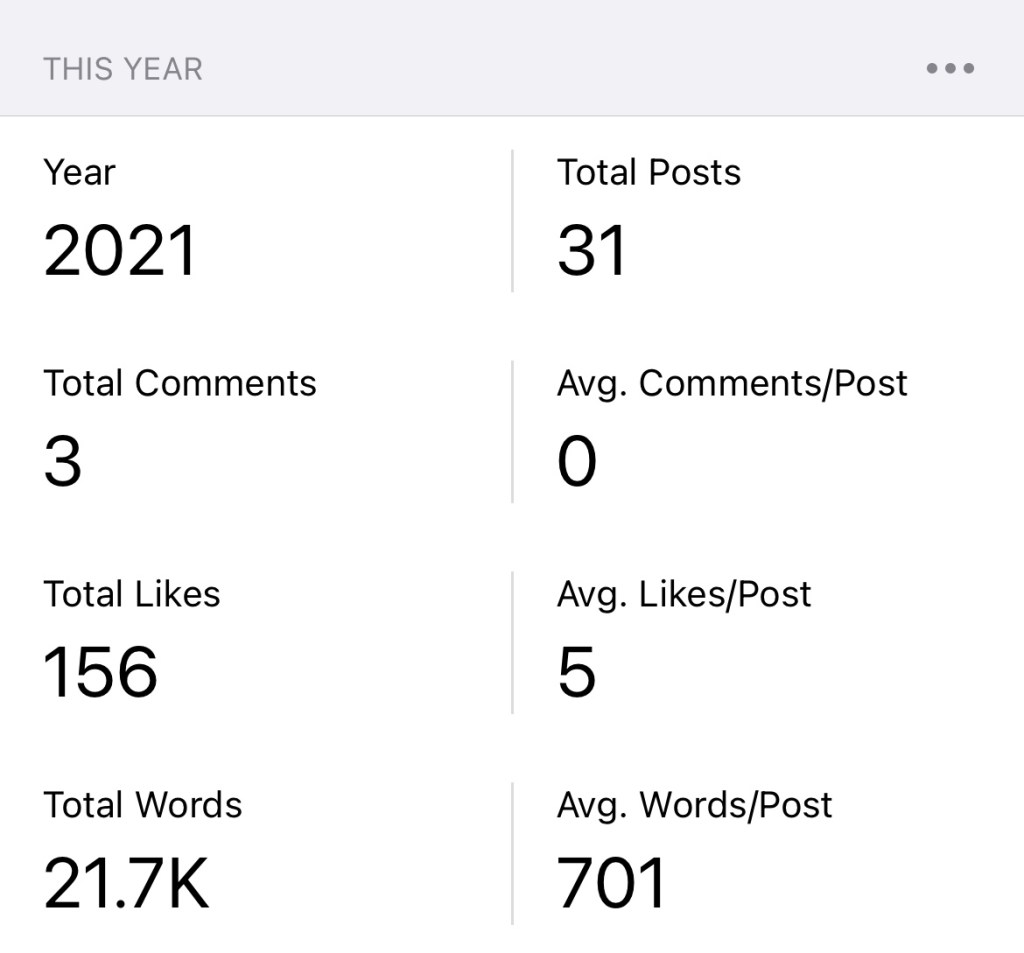Tap the THIS YEAR section header

123,69
